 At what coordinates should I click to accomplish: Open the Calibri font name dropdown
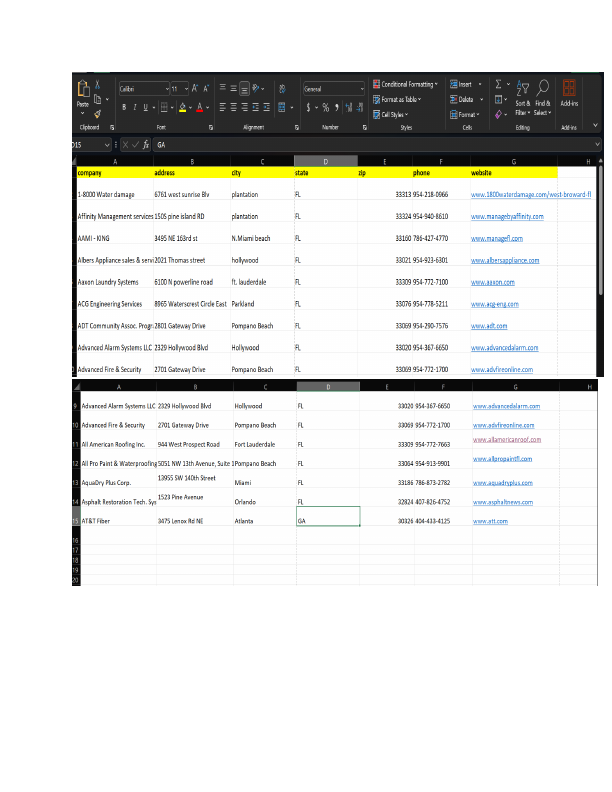[x=167, y=89]
